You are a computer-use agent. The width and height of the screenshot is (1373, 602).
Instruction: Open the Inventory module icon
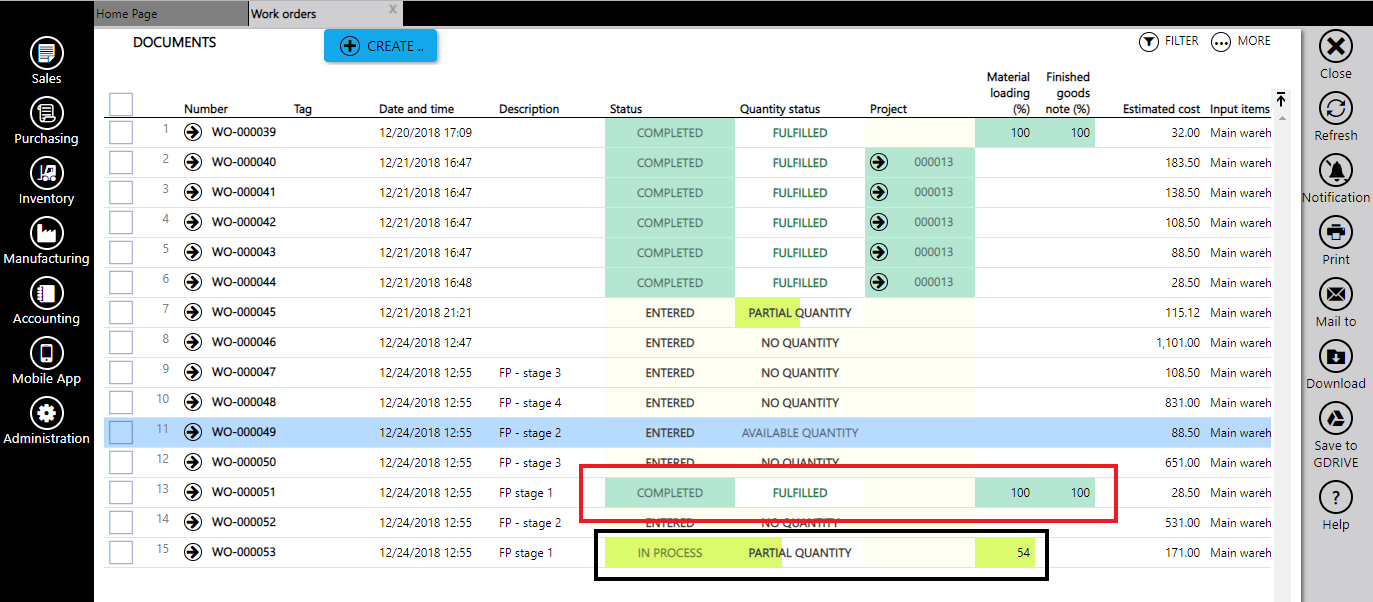click(46, 173)
